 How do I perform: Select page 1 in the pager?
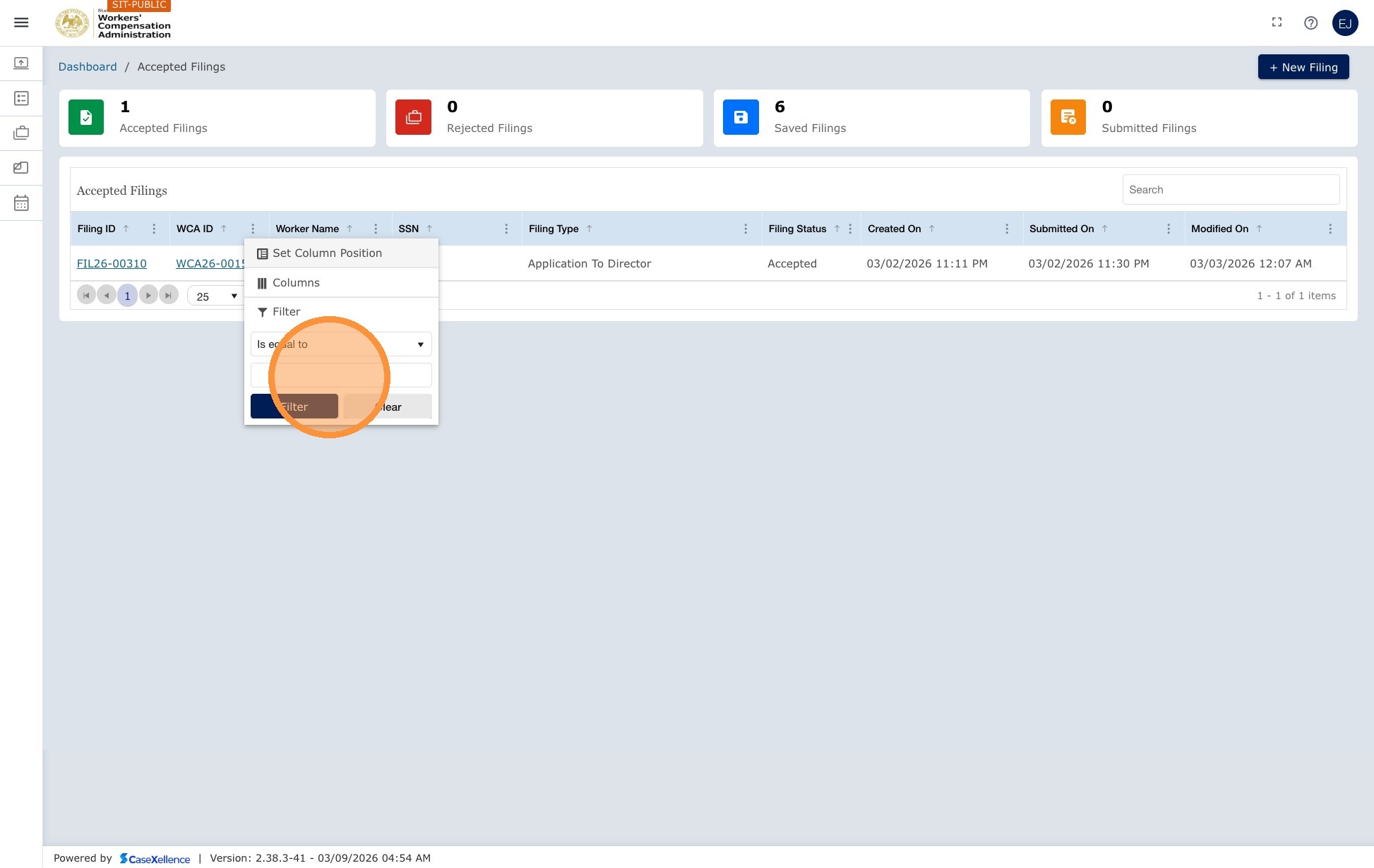click(127, 295)
